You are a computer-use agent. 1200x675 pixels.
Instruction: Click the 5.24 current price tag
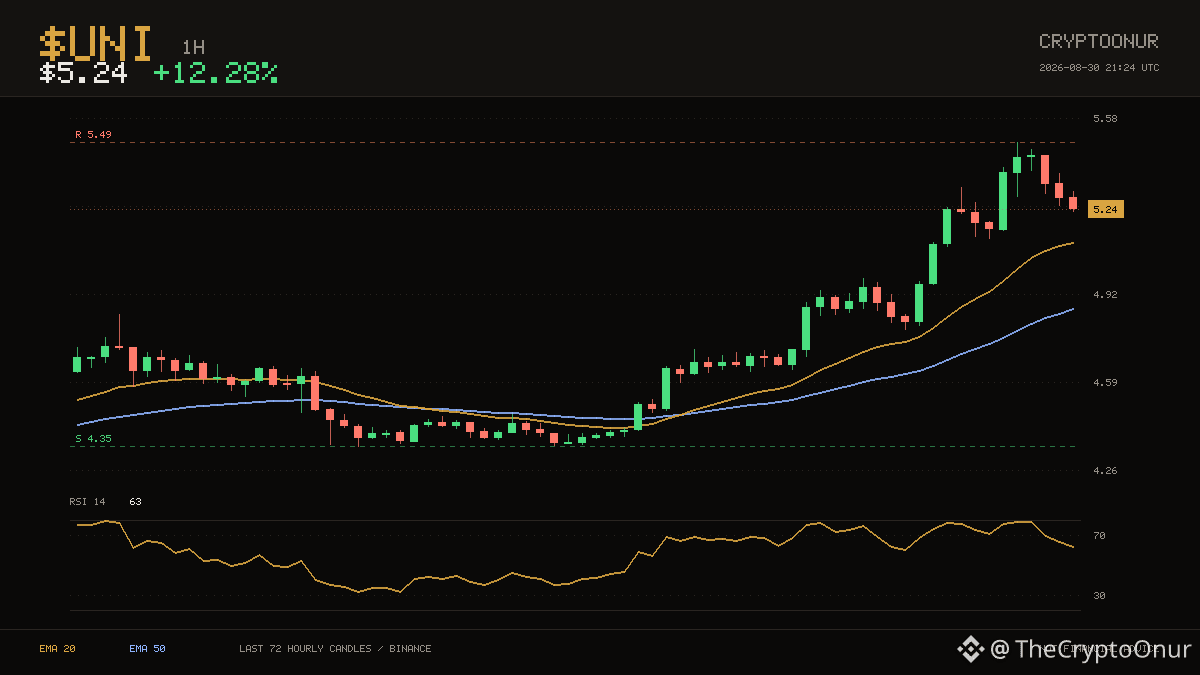[1106, 209]
